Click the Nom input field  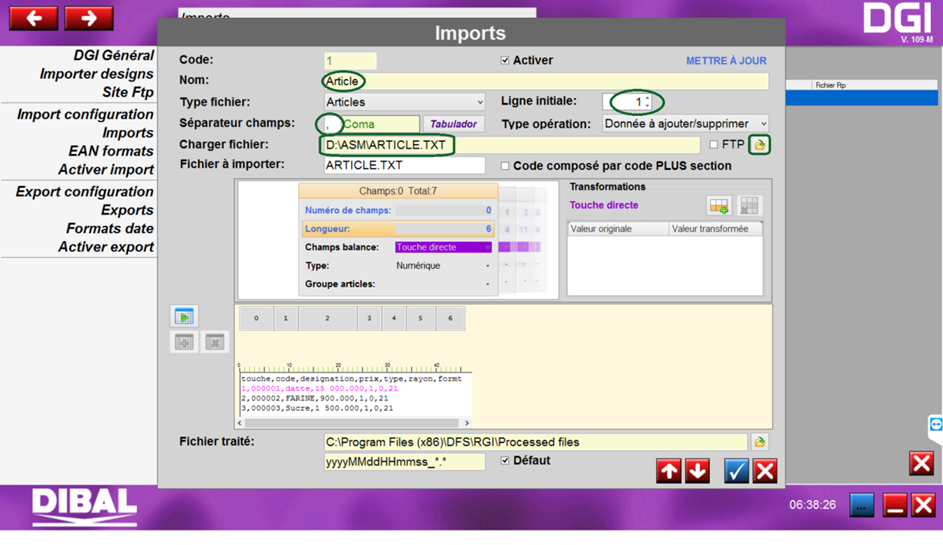click(x=545, y=81)
